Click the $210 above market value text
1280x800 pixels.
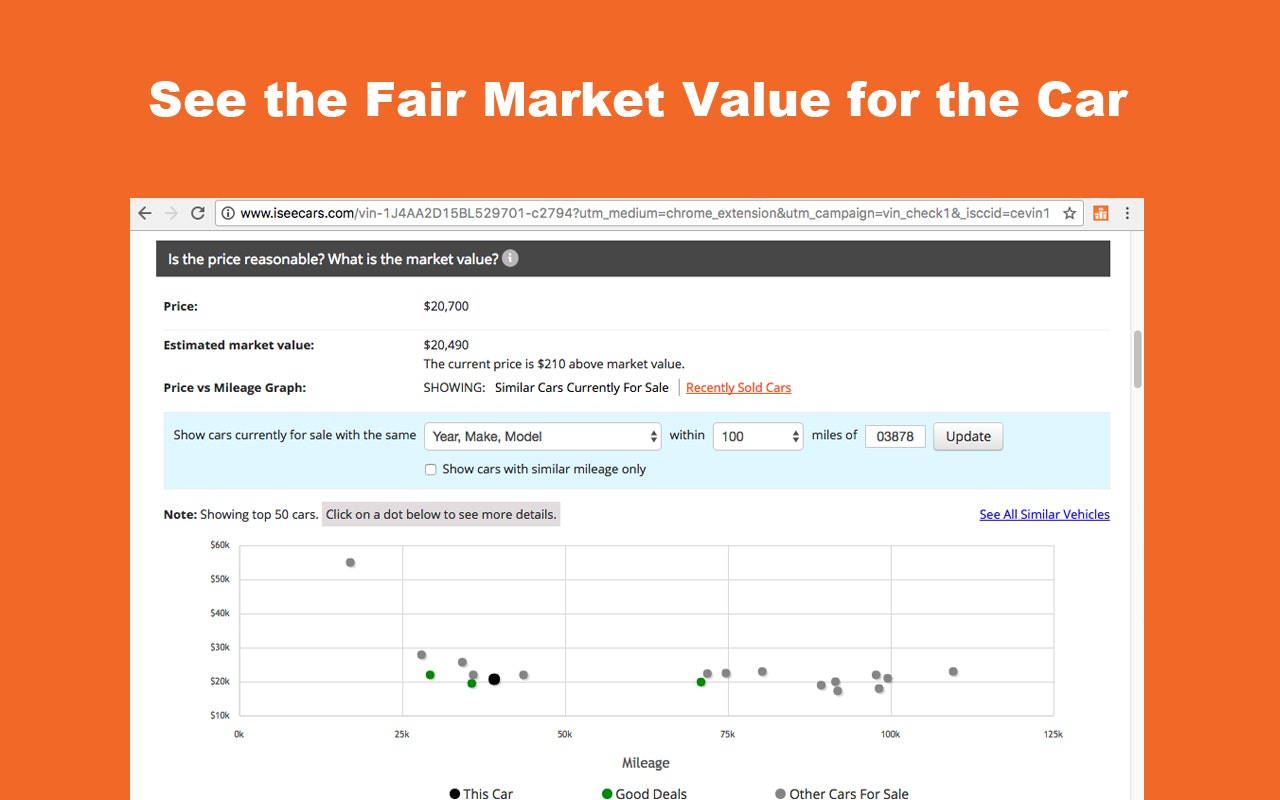pos(554,364)
